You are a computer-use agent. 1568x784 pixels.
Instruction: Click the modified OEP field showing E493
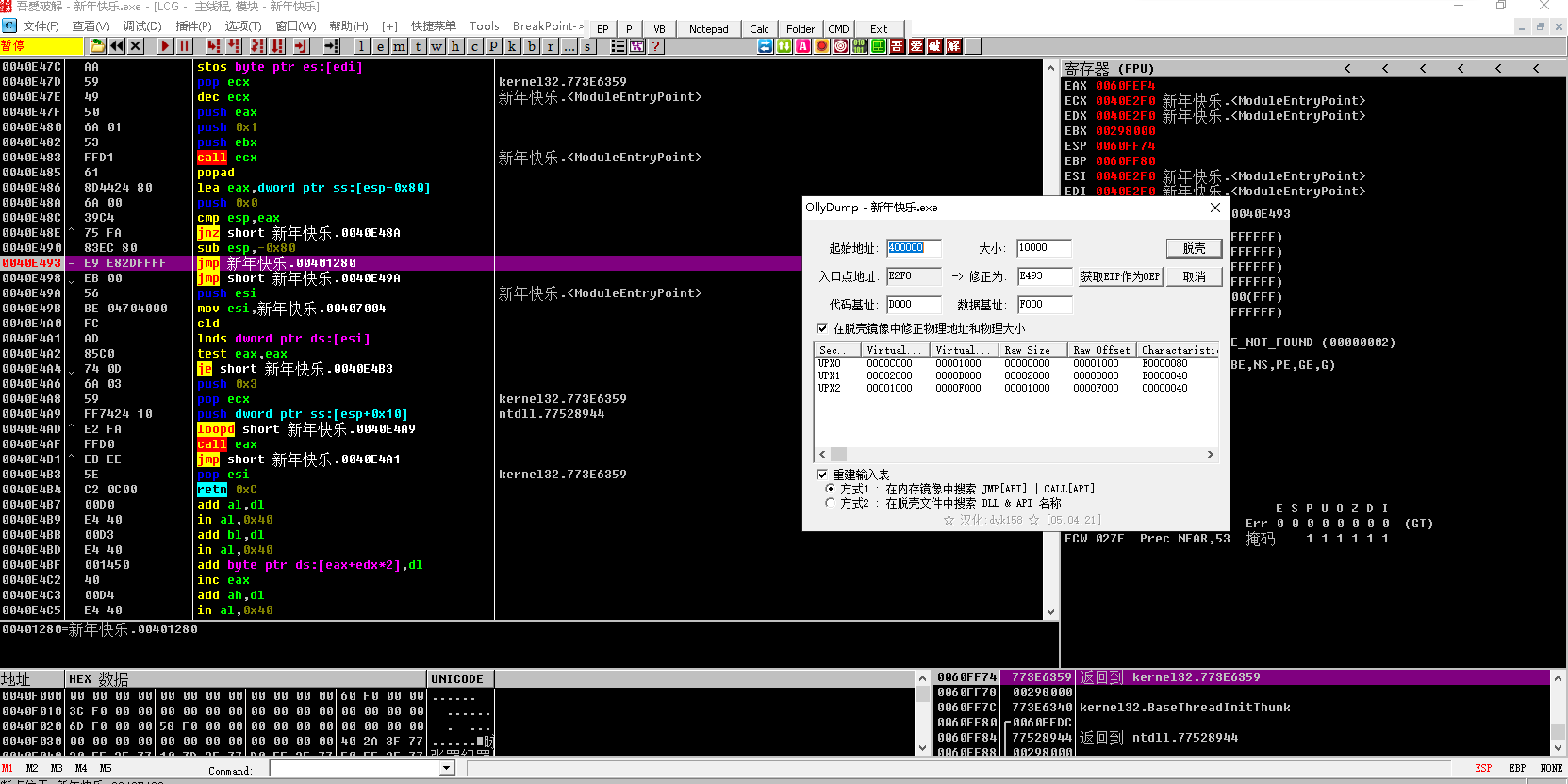(1044, 276)
